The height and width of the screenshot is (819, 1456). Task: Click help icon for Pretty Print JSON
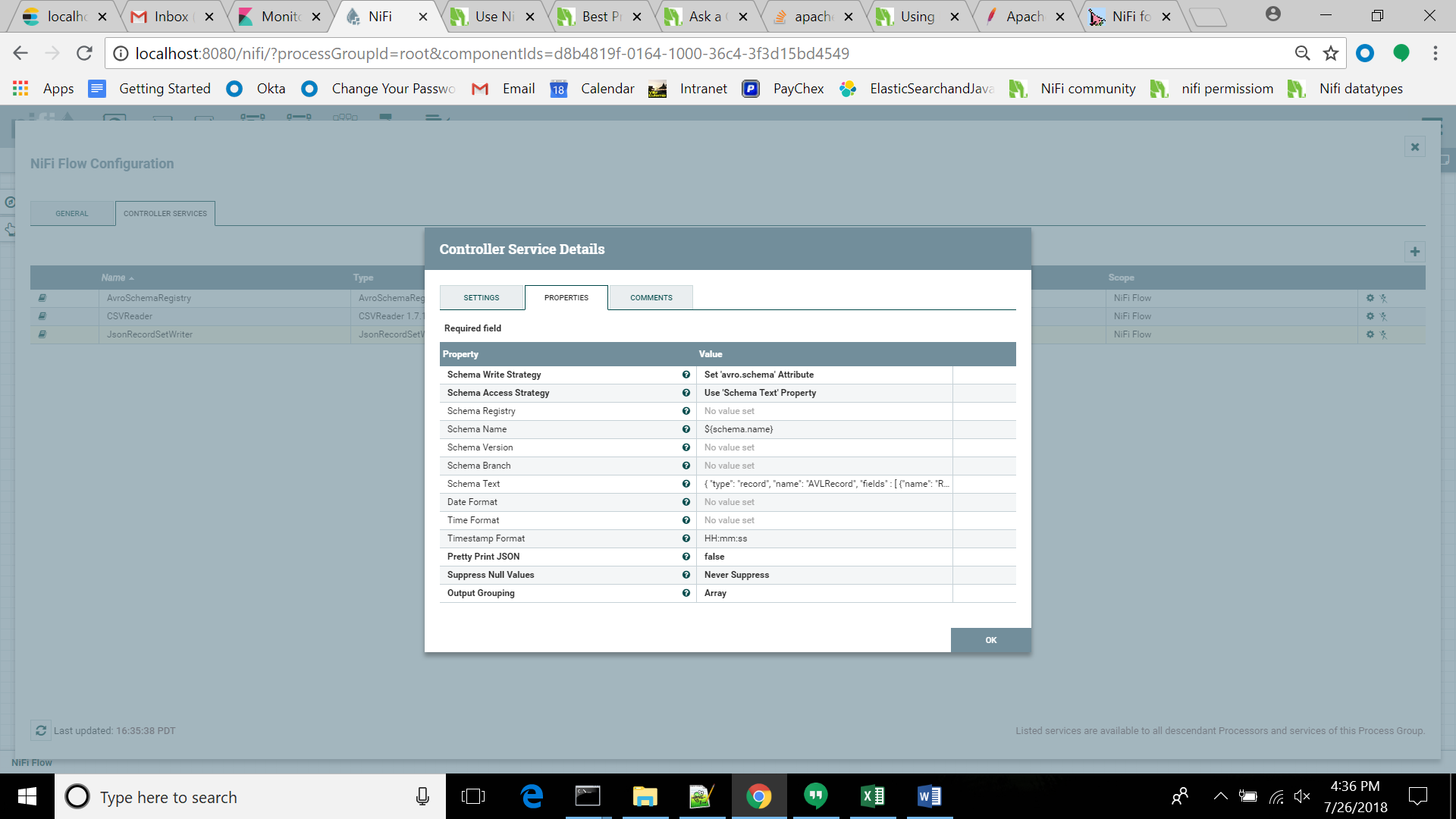pos(686,557)
